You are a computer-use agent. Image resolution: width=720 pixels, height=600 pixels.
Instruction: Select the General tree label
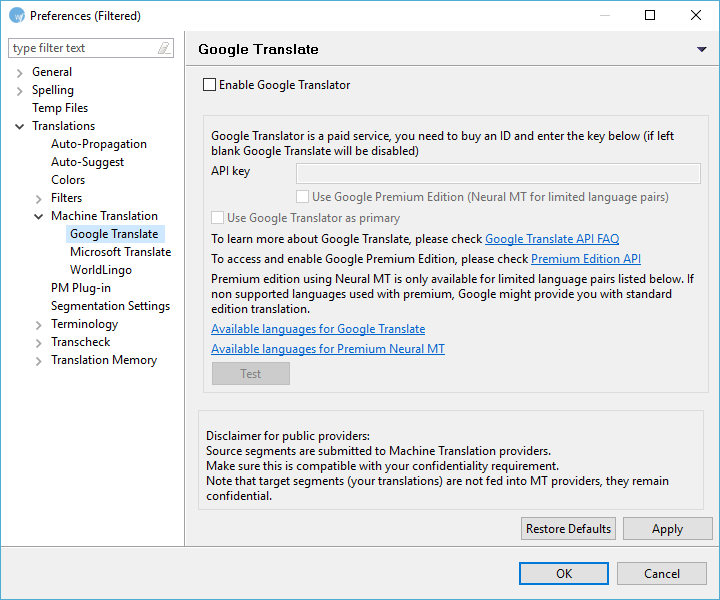point(52,72)
